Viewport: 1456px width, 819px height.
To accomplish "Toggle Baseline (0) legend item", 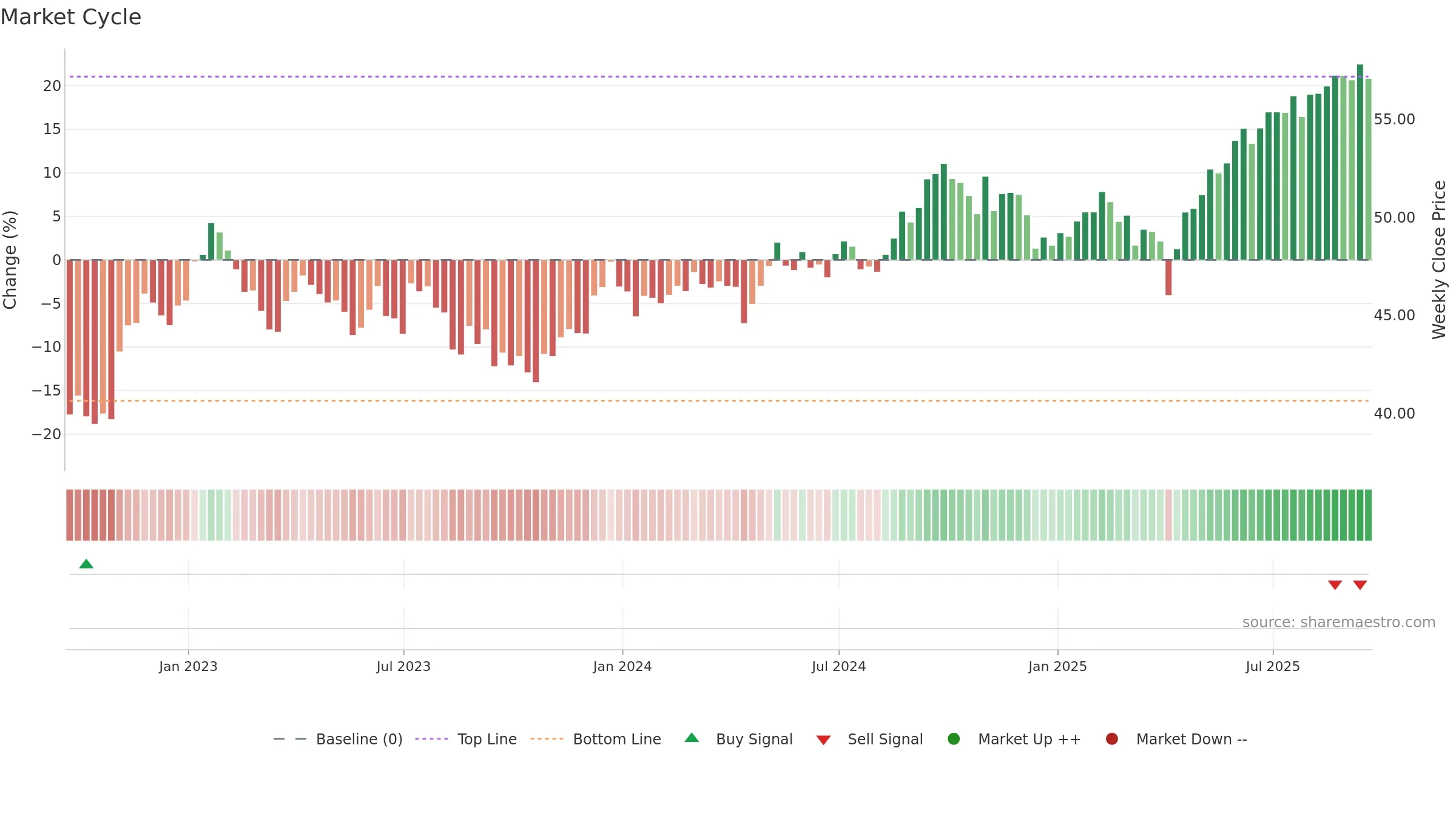I will click(x=338, y=739).
